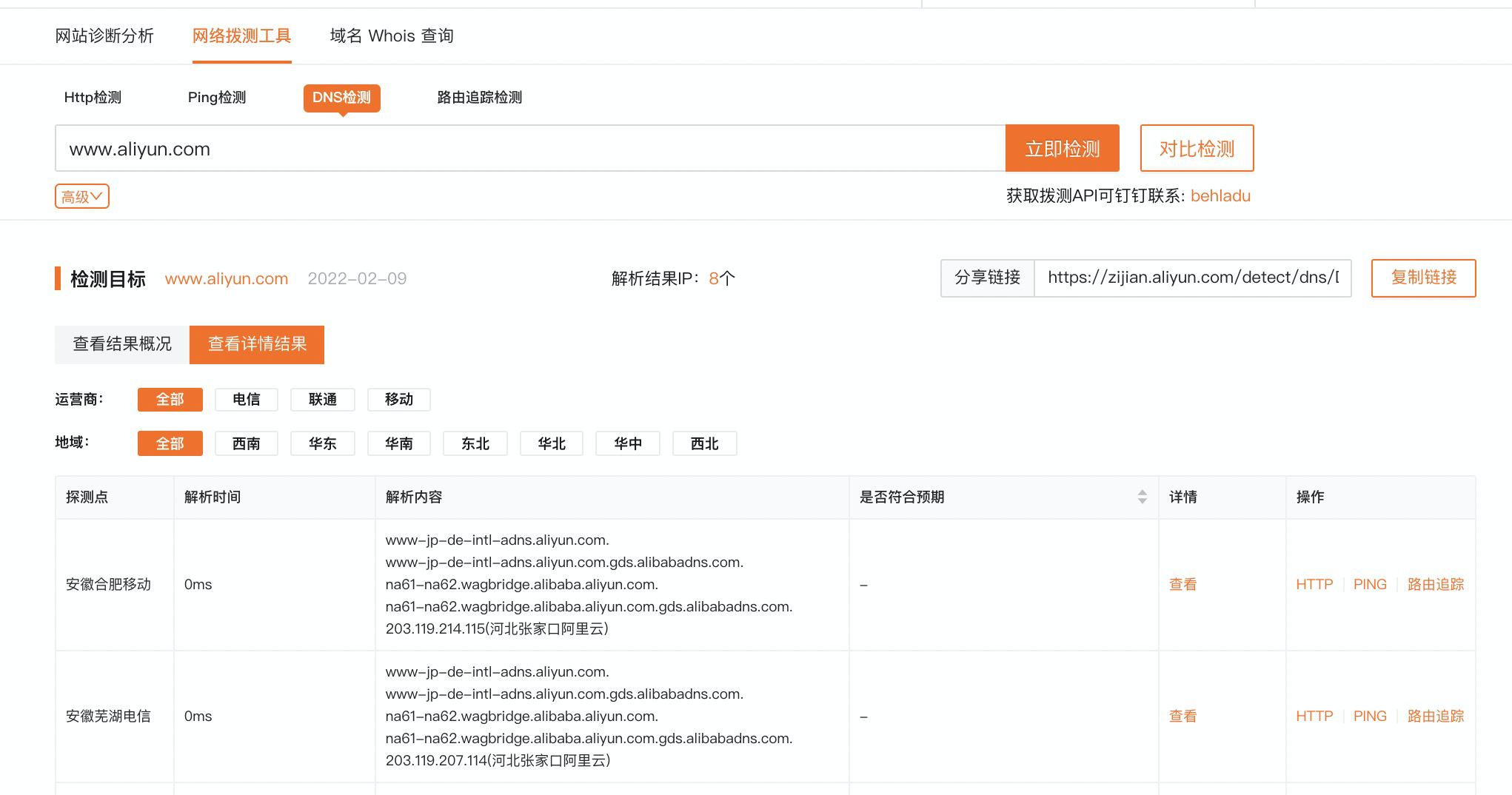1512x795 pixels.
Task: Focus the domain input field with www.aliyun.com
Action: tap(530, 148)
